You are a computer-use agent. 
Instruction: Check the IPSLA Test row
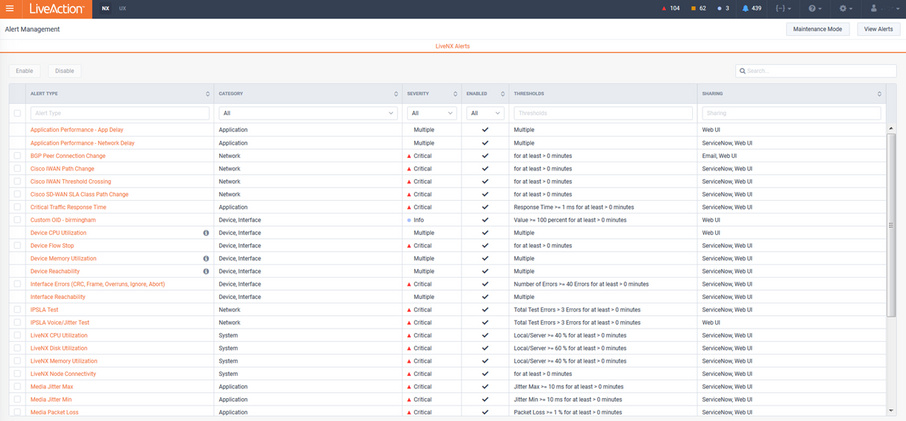click(x=17, y=310)
